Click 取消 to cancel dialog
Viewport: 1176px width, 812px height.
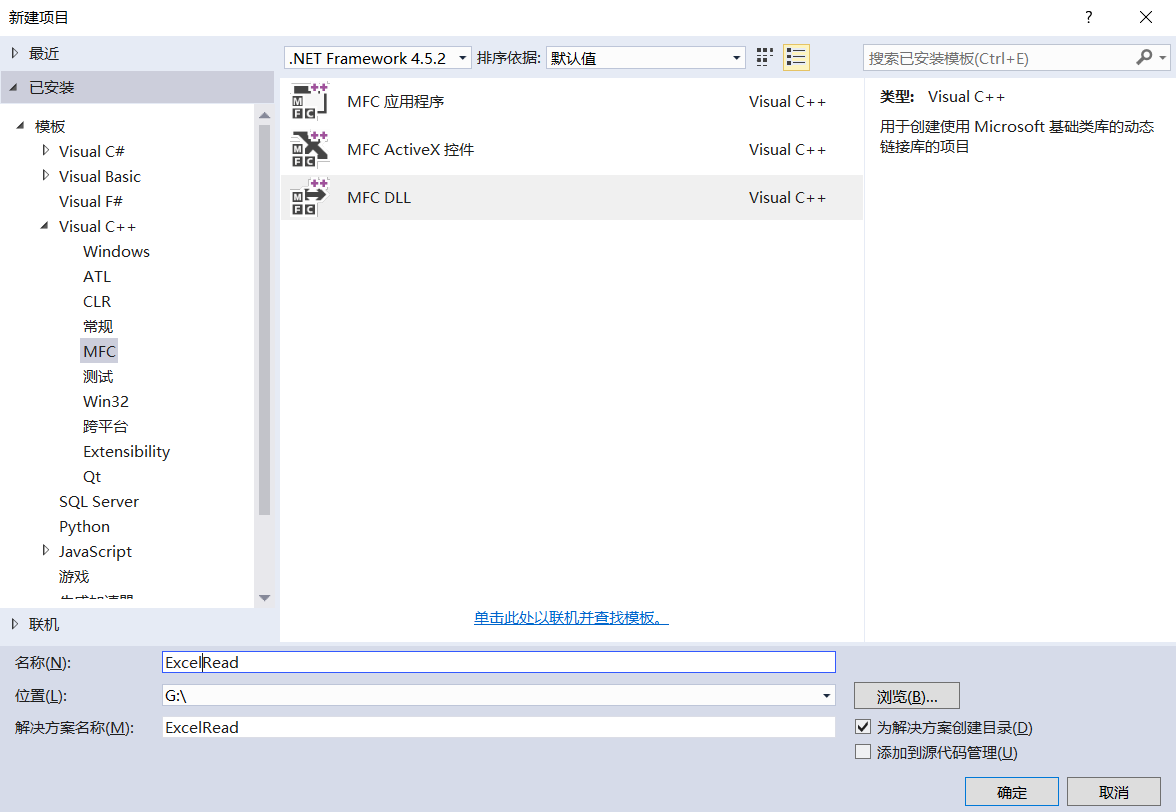click(1114, 792)
